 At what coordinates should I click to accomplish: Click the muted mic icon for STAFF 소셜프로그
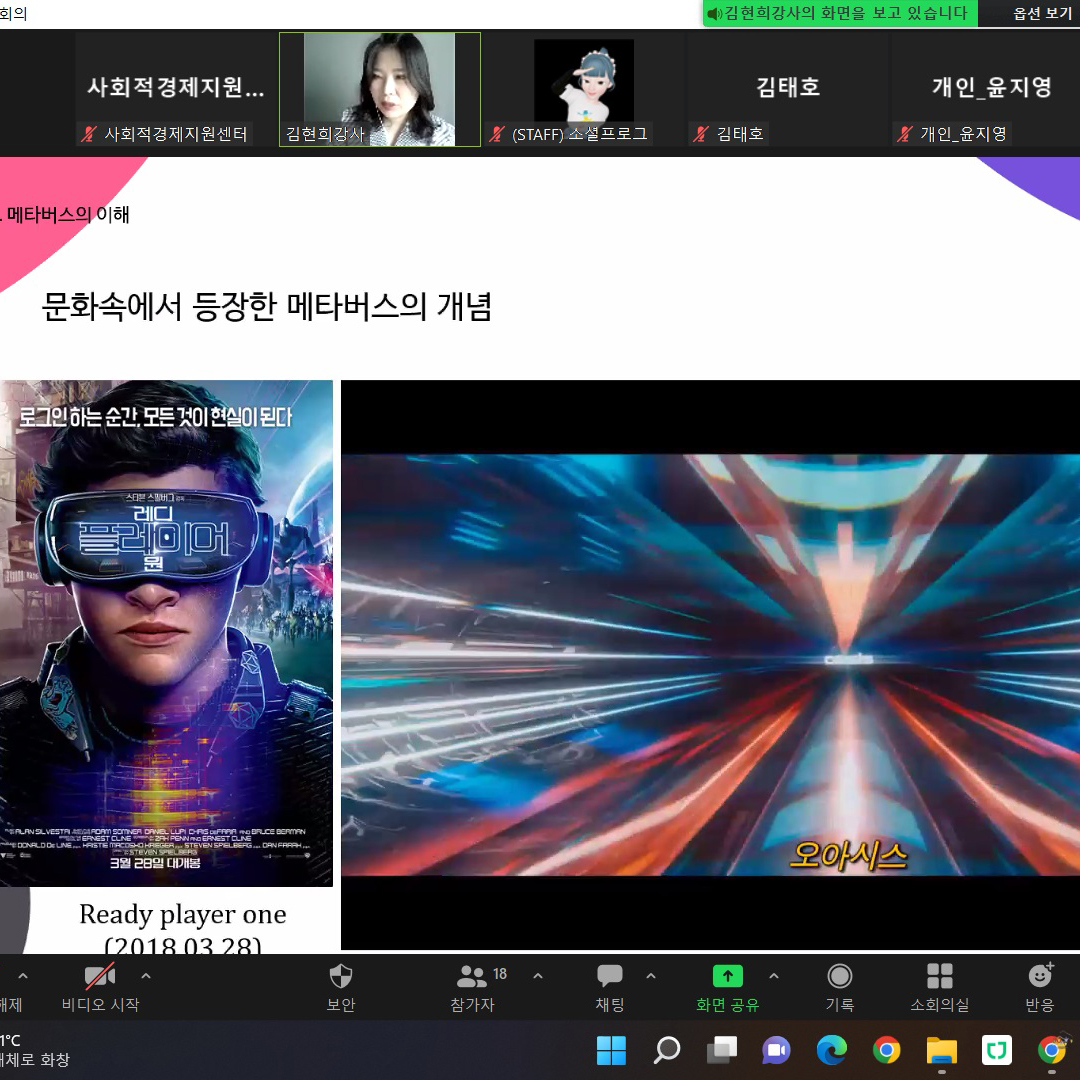497,134
